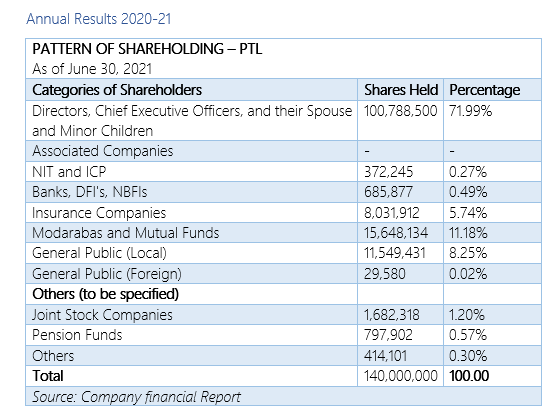Viewport: 557px width, 420px height.
Task: Click the Annual Results 2020-21 link
Action: [99, 19]
